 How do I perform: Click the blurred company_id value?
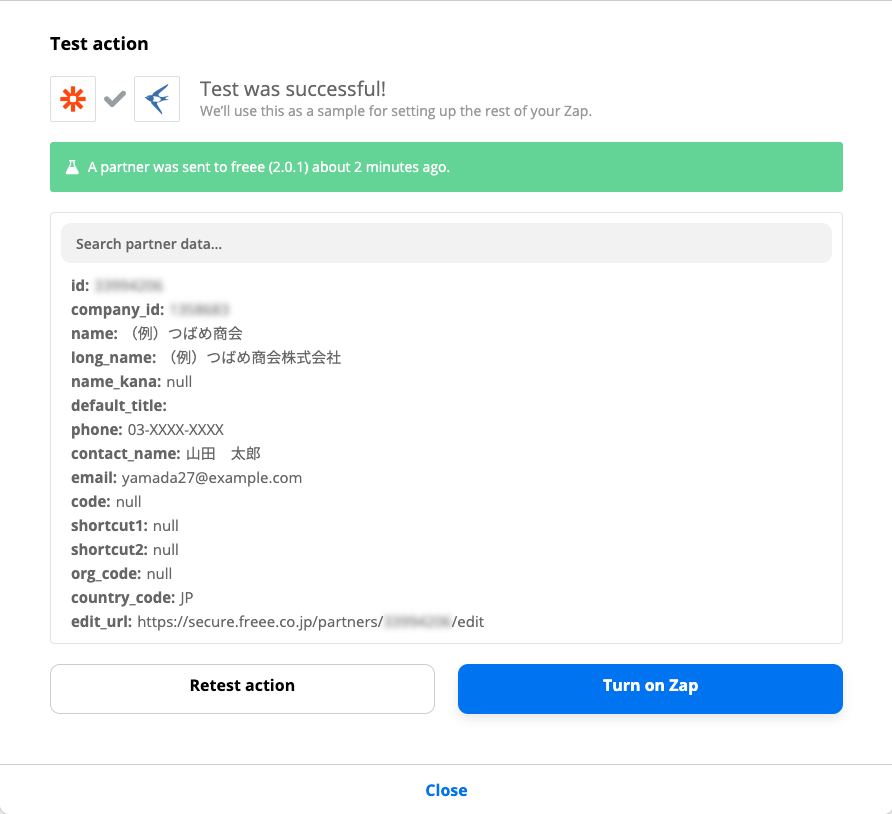(200, 309)
